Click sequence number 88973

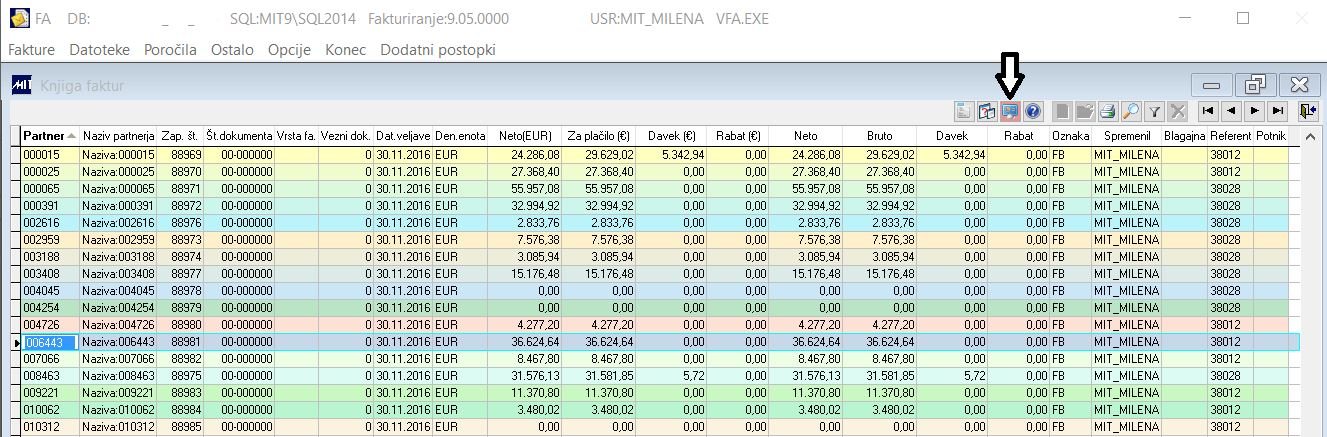pyautogui.click(x=180, y=240)
